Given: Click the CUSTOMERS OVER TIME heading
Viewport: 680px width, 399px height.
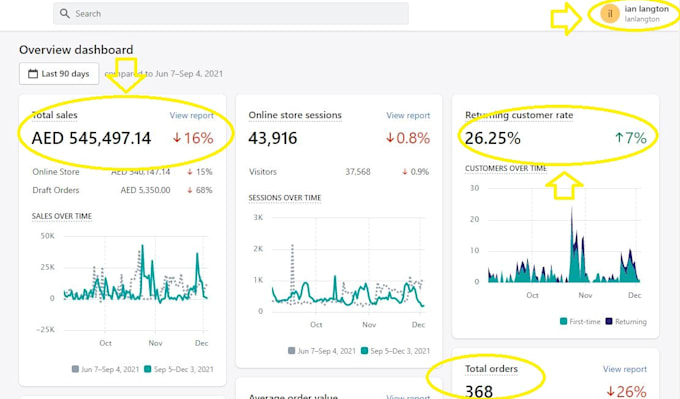Looking at the screenshot, I should (x=506, y=168).
